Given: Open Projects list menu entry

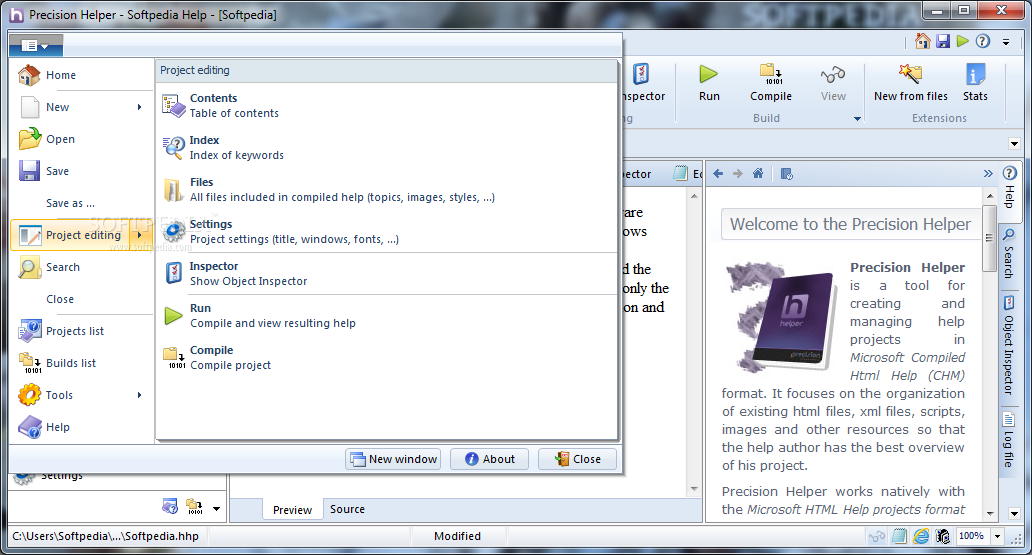Looking at the screenshot, I should pyautogui.click(x=82, y=331).
